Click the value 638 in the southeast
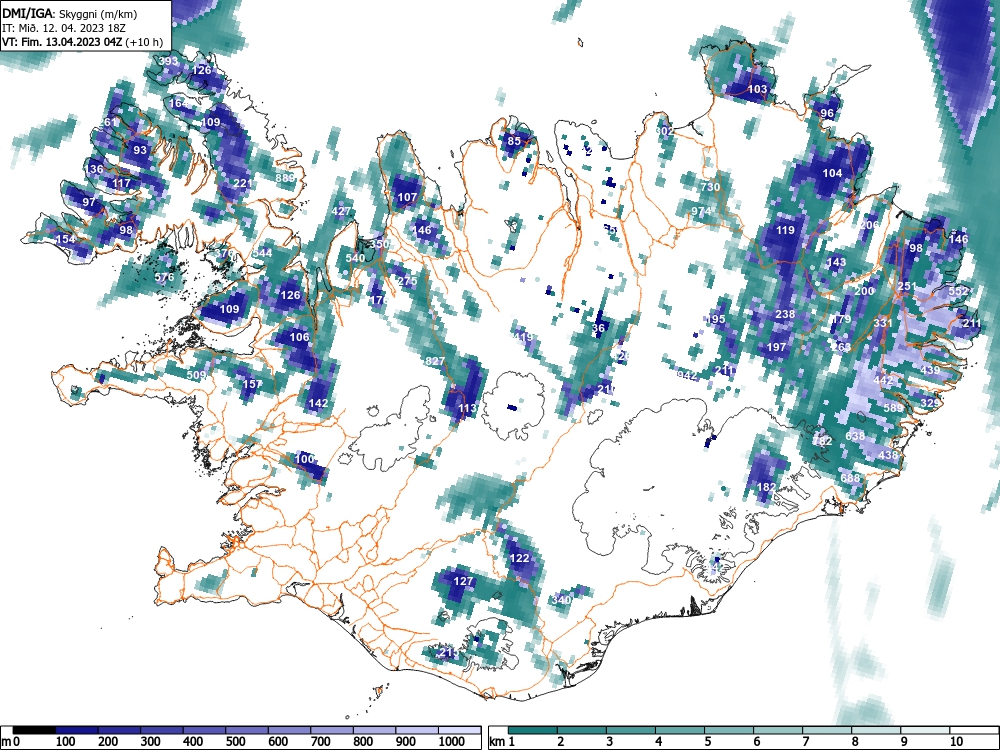 pos(855,436)
